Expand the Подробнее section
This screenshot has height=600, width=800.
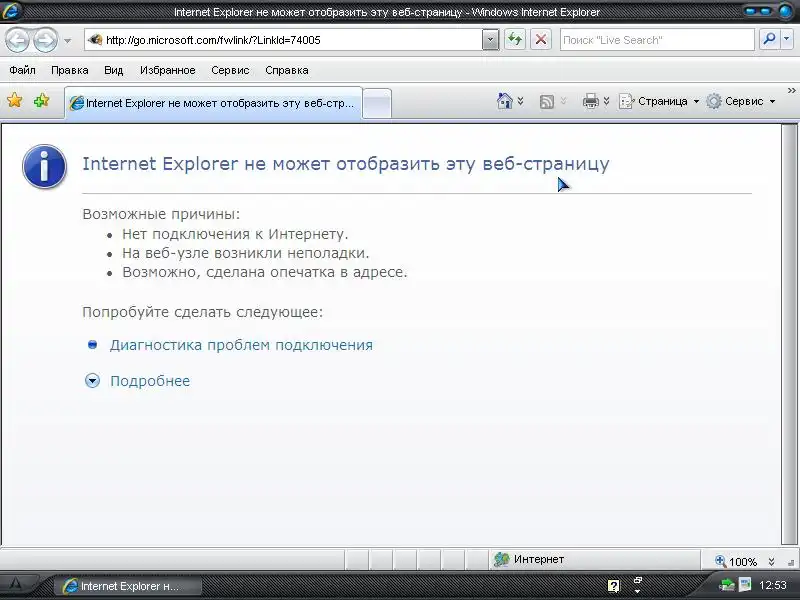click(x=150, y=381)
